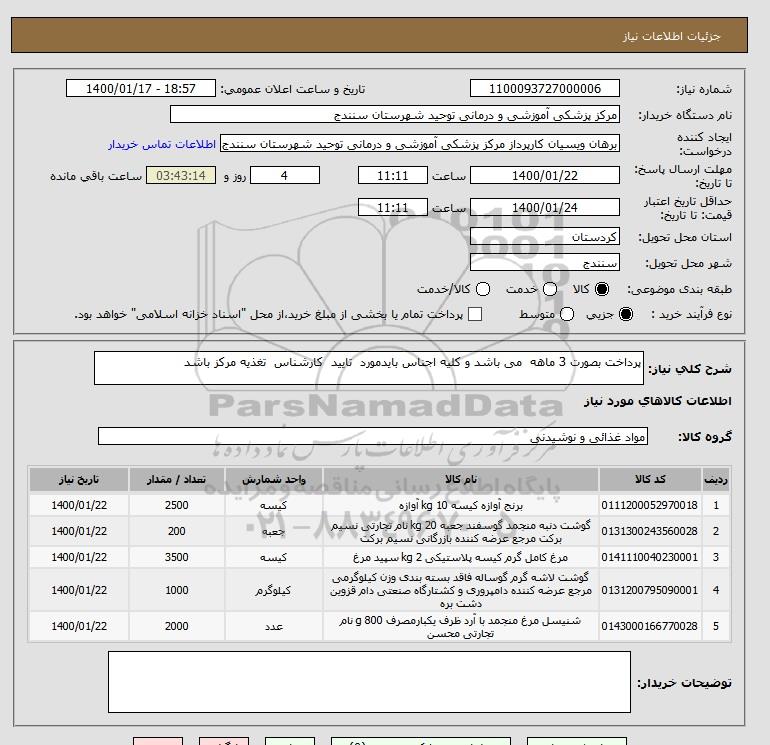
Task: Click the delivery province field کردستان
Action: [x=545, y=237]
